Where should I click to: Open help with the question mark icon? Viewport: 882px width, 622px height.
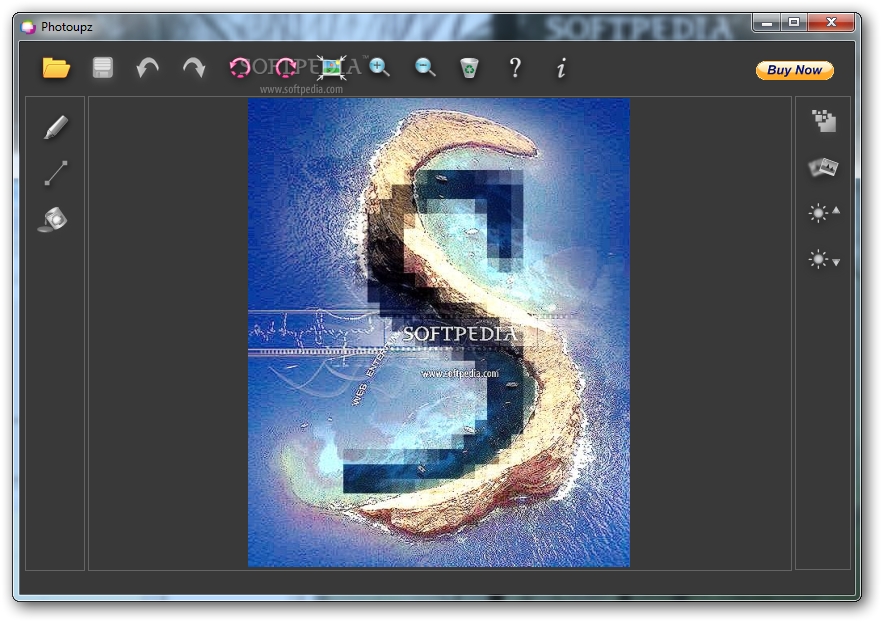click(515, 68)
